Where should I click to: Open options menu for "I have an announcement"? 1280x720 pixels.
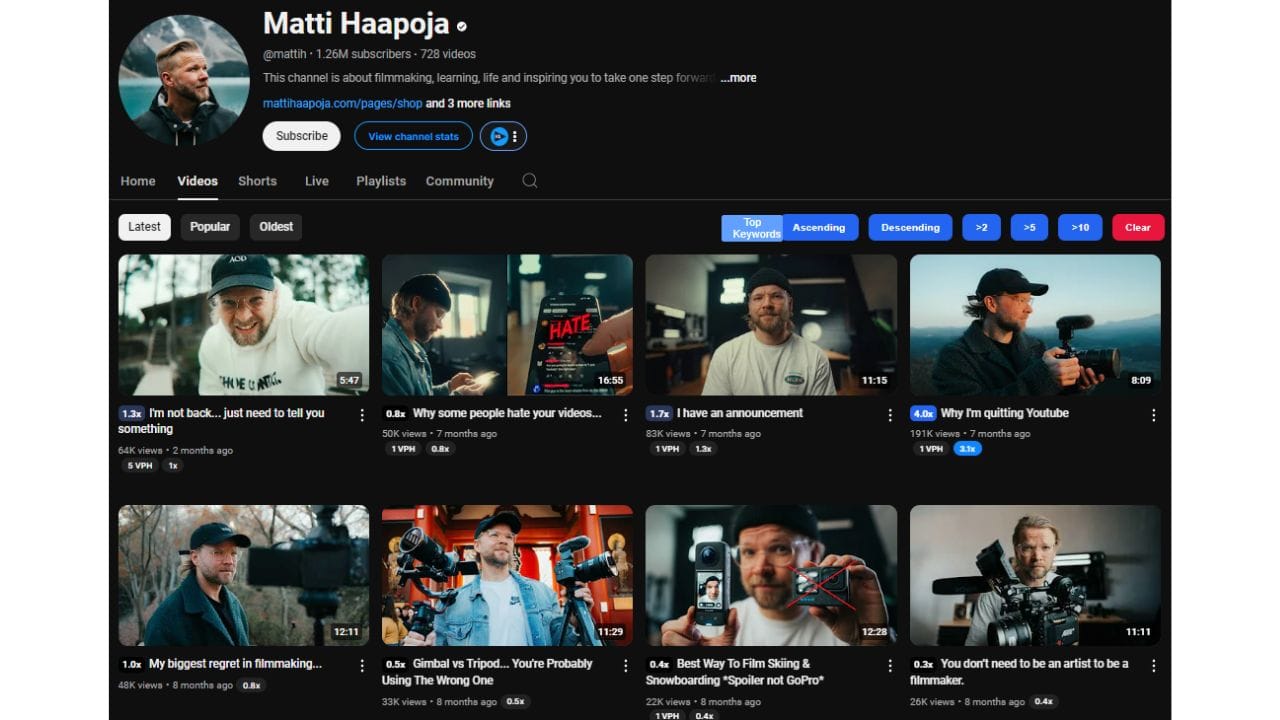tap(890, 415)
